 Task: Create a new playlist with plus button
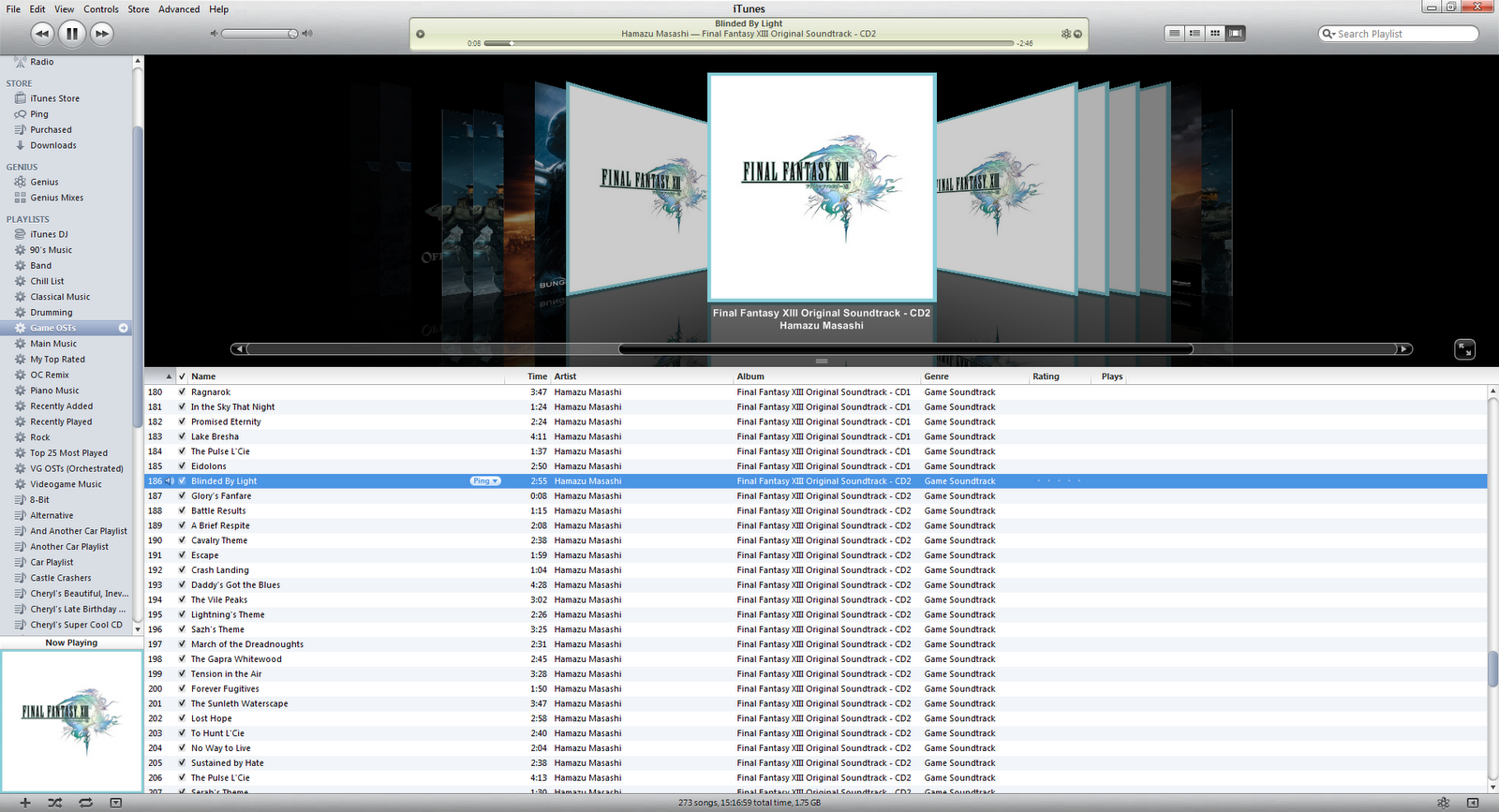25,803
